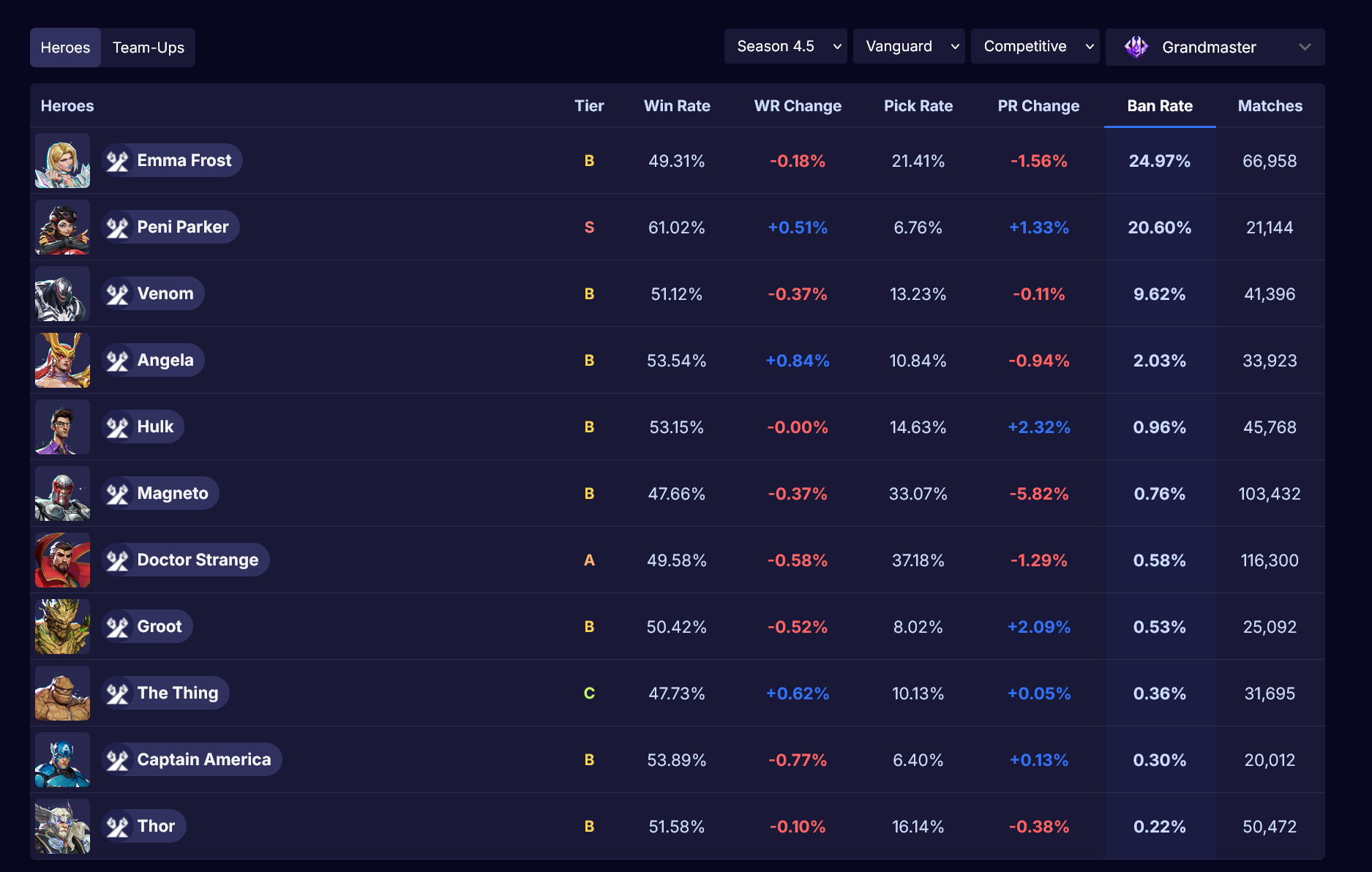
Task: Select Angela's hero portrait
Action: pos(63,361)
